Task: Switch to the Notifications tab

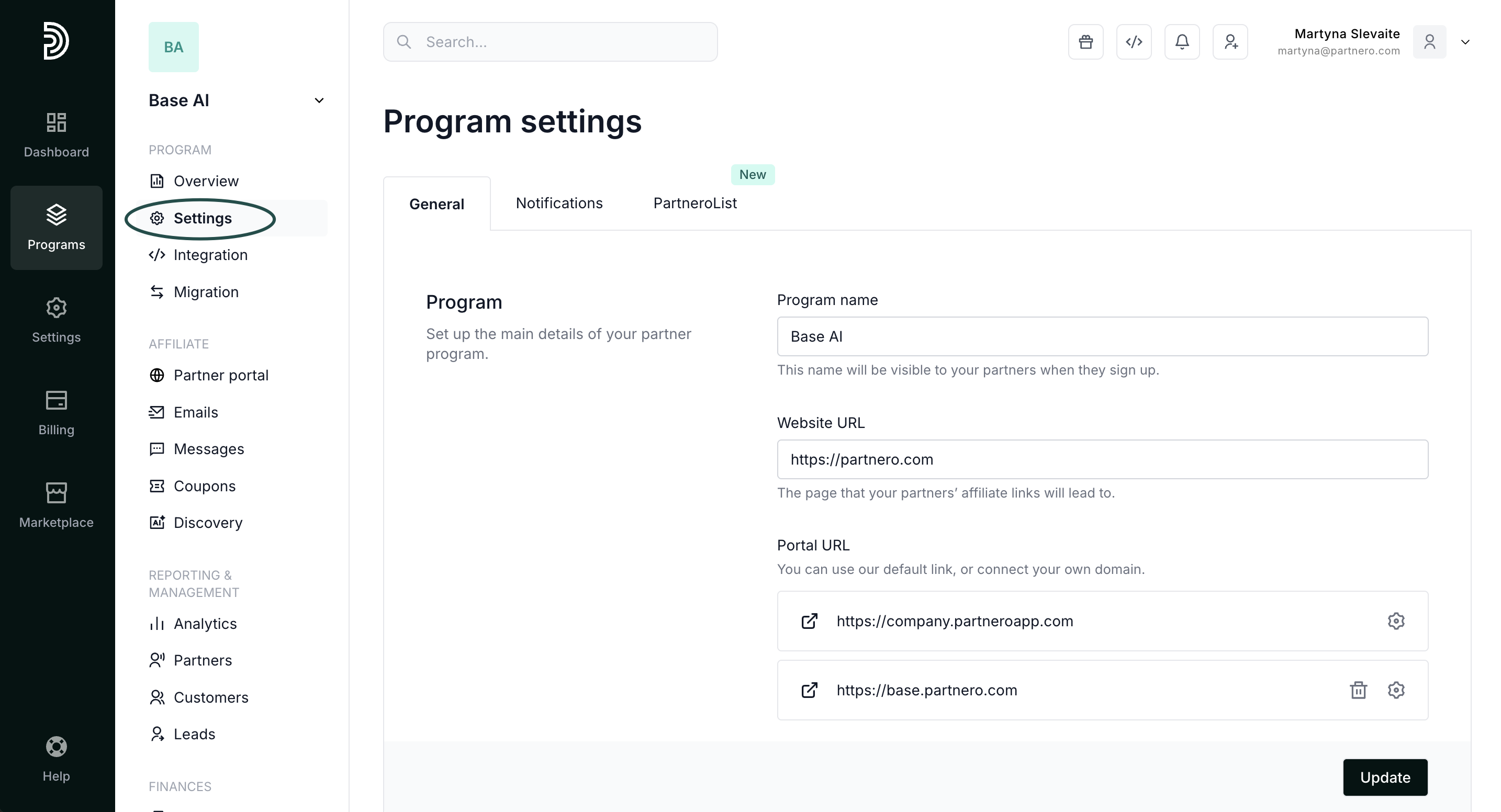Action: (559, 204)
